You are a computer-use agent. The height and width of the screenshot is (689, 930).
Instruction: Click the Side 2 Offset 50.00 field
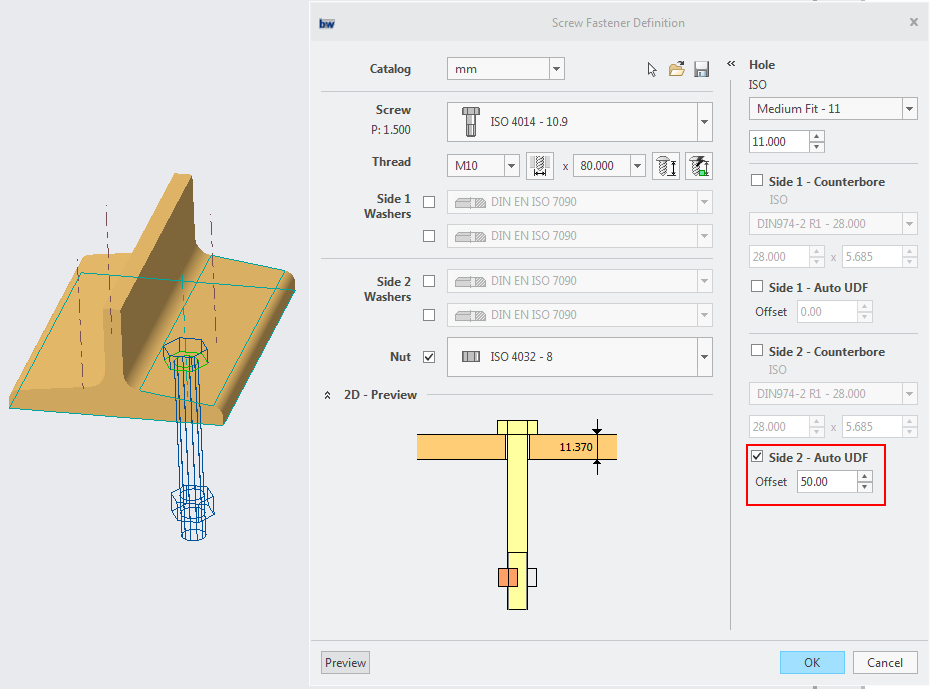click(827, 481)
